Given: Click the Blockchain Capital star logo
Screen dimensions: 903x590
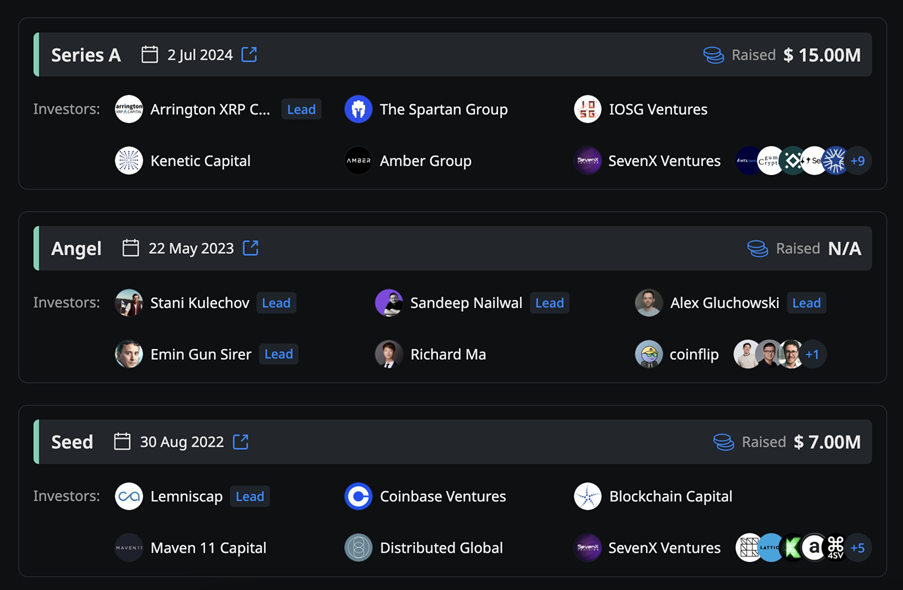Looking at the screenshot, I should [x=587, y=497].
